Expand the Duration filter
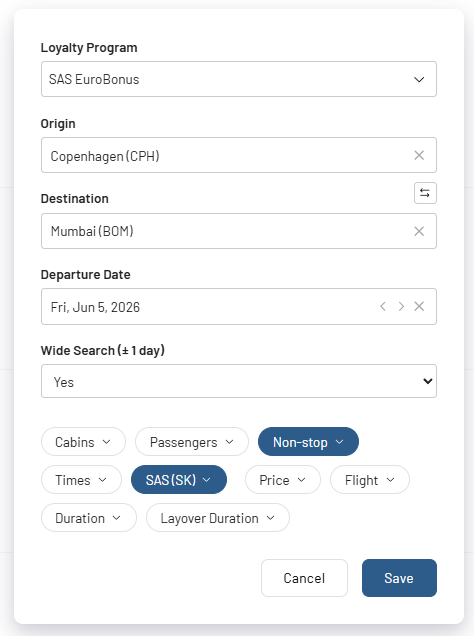The image size is (474, 636). click(x=88, y=518)
